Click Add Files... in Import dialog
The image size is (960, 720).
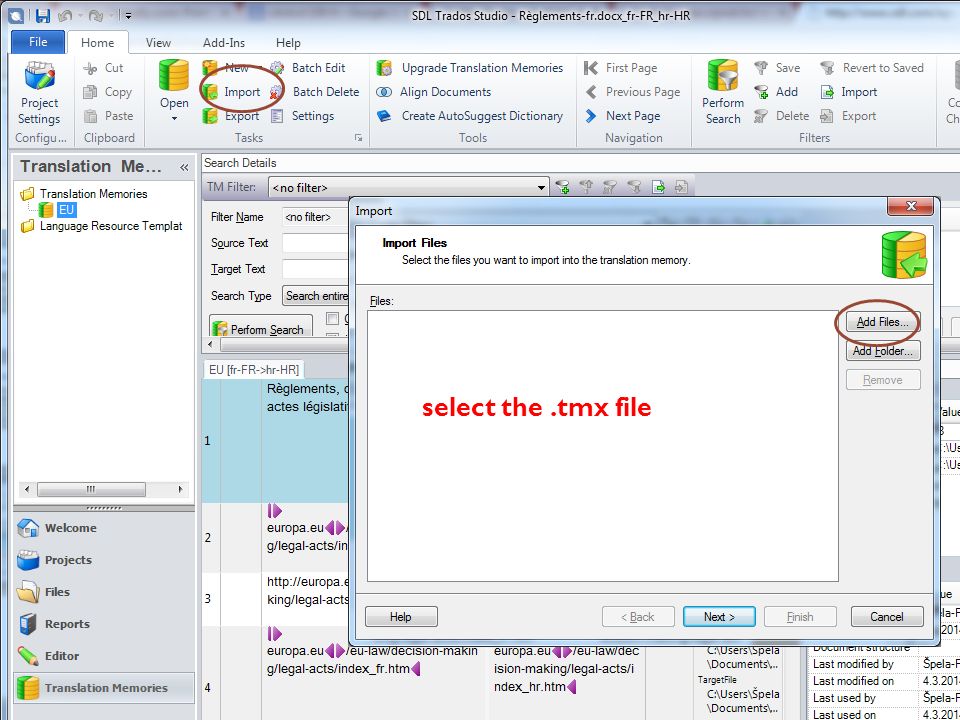coord(882,322)
